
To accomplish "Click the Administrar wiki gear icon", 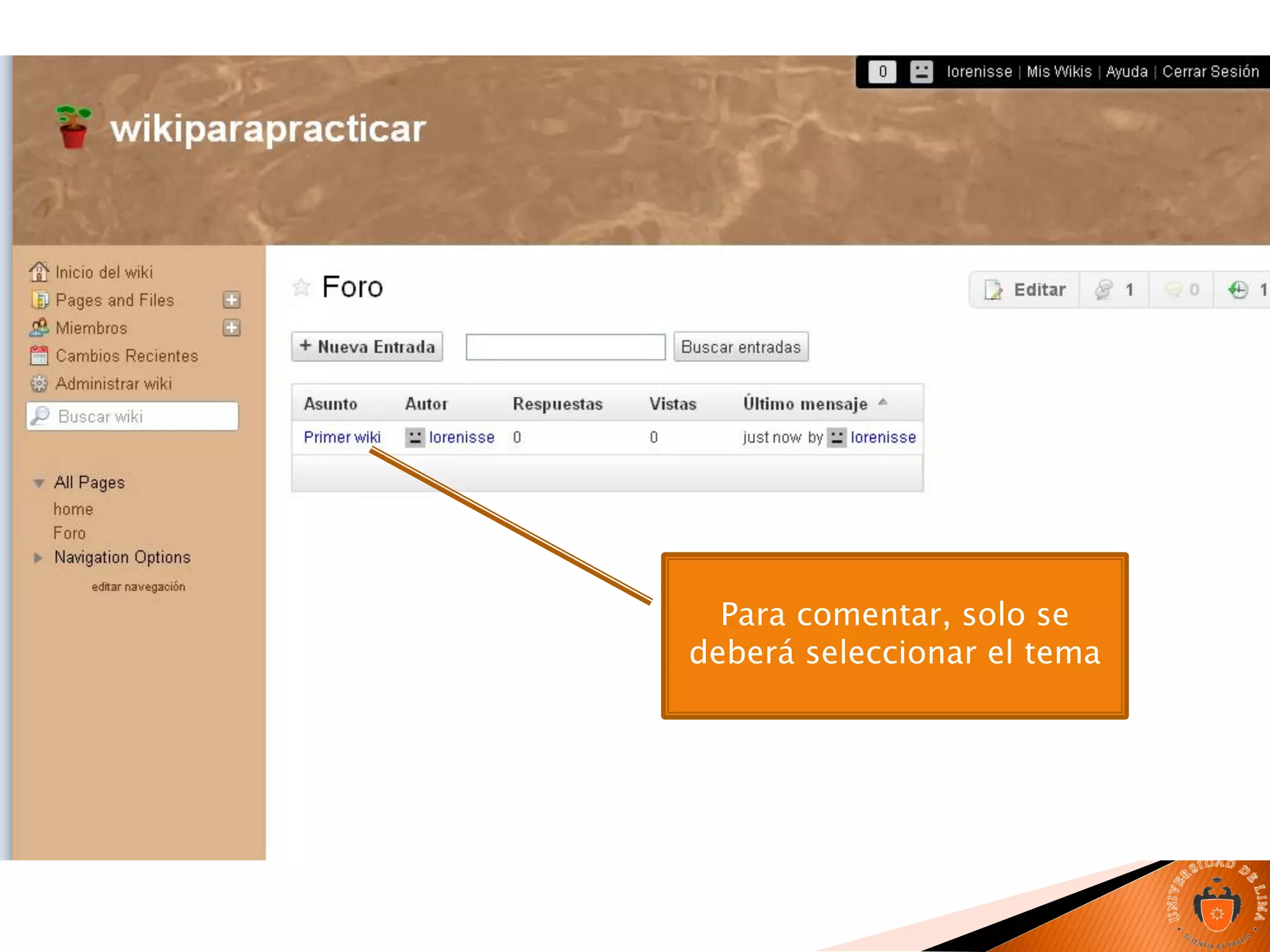I will [x=39, y=384].
